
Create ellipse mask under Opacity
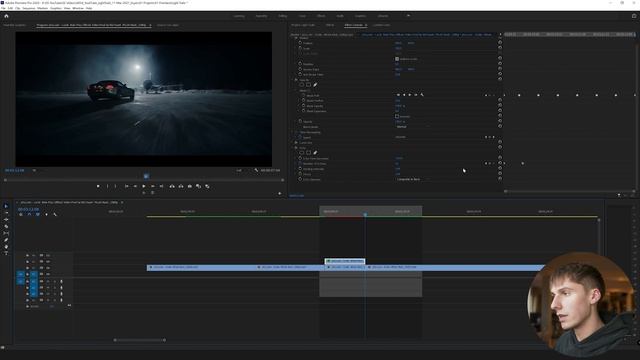tap(302, 85)
